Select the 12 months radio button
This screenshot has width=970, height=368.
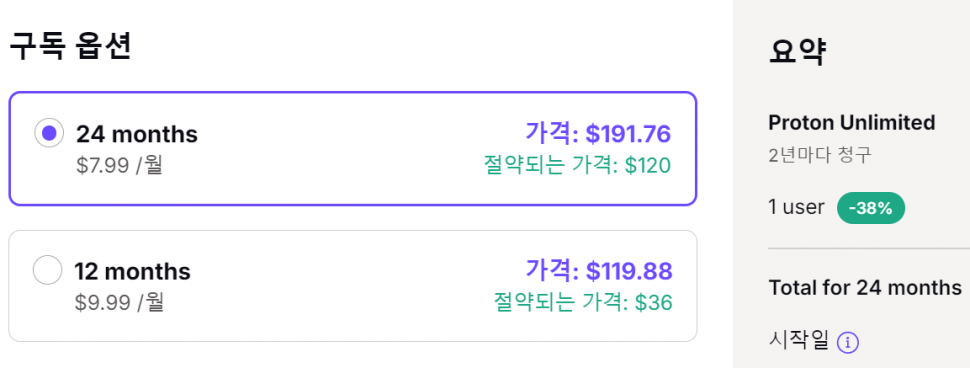point(48,270)
